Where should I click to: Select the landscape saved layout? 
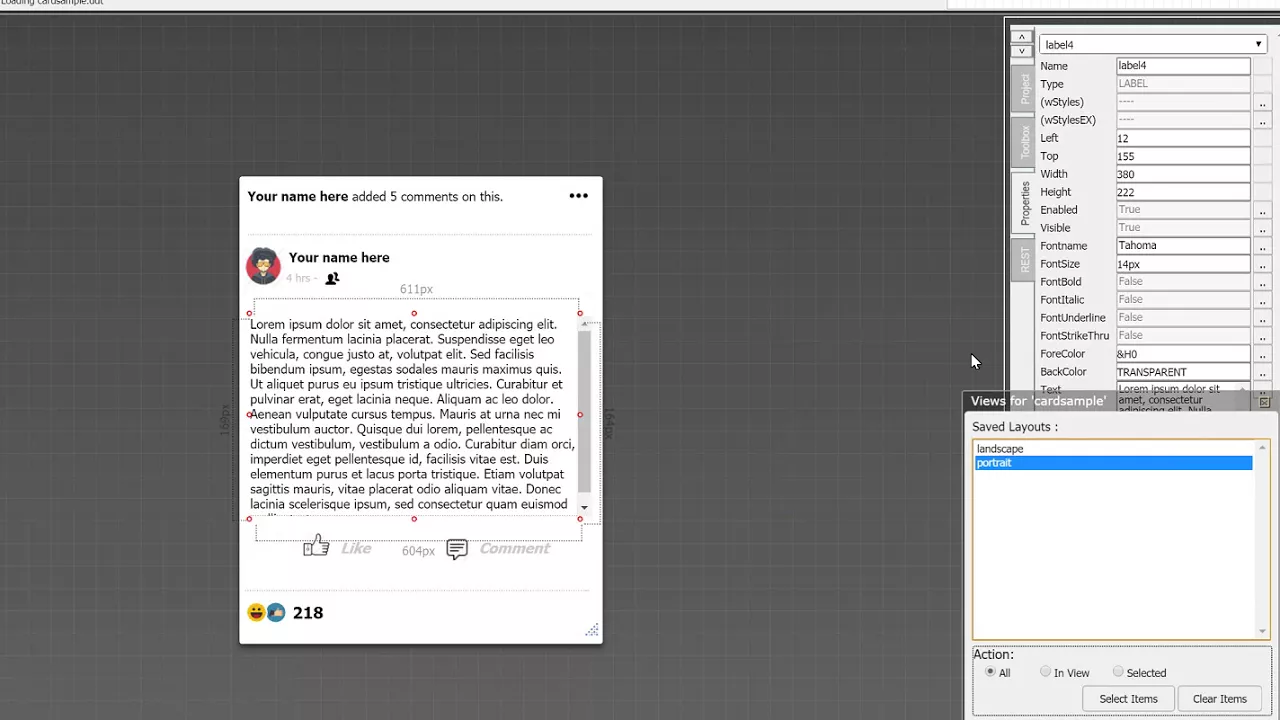[1113, 449]
